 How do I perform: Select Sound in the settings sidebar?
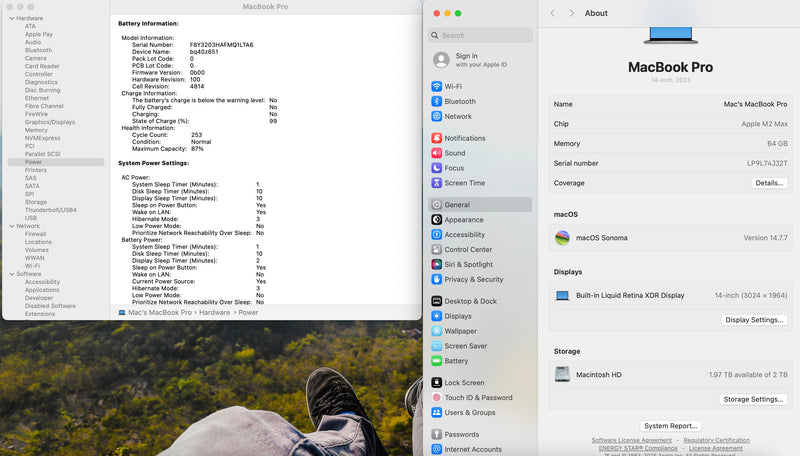(480, 153)
